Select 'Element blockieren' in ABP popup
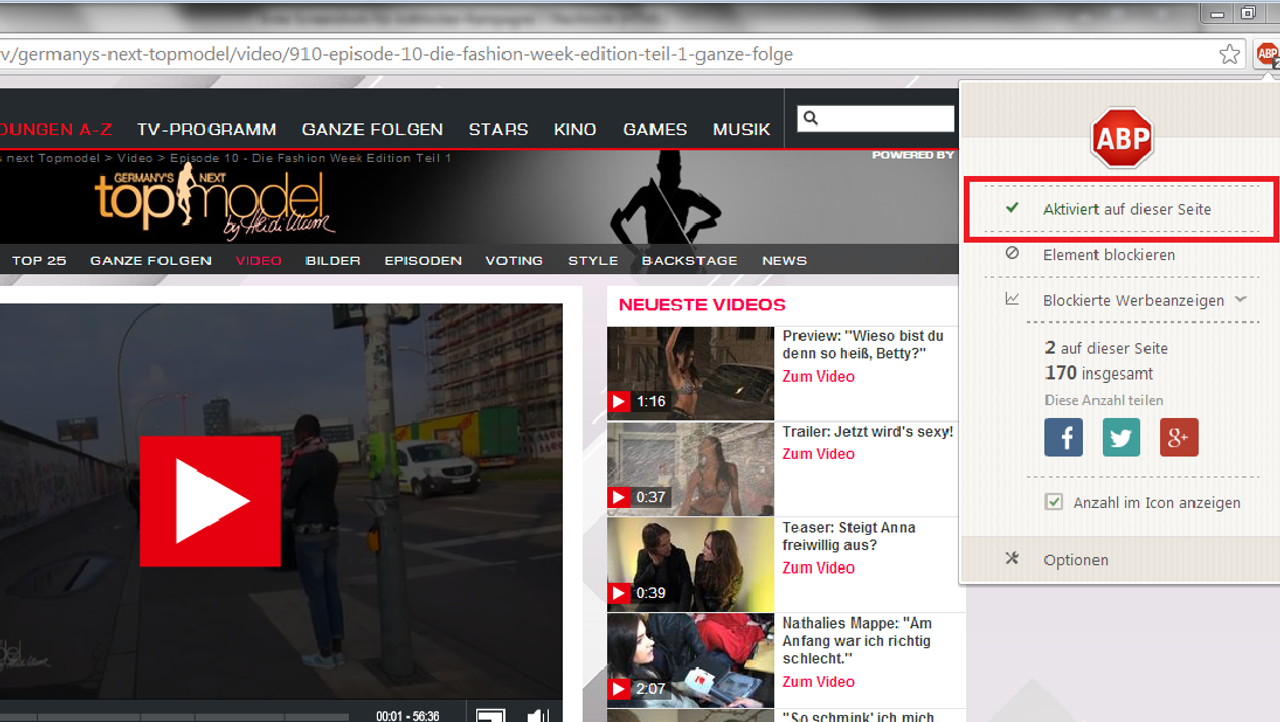 (1108, 255)
